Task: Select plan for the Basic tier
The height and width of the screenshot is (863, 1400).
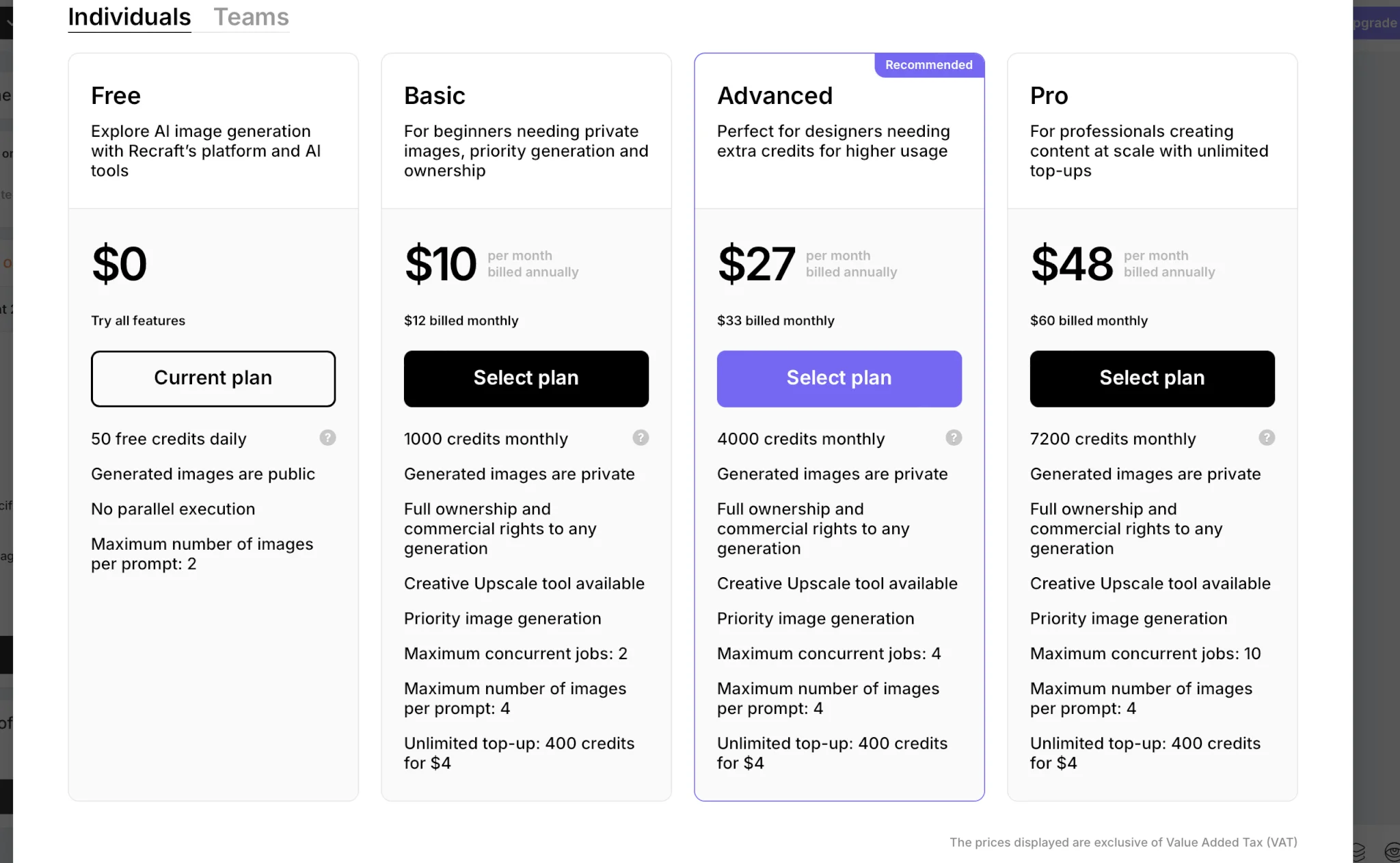Action: point(526,378)
